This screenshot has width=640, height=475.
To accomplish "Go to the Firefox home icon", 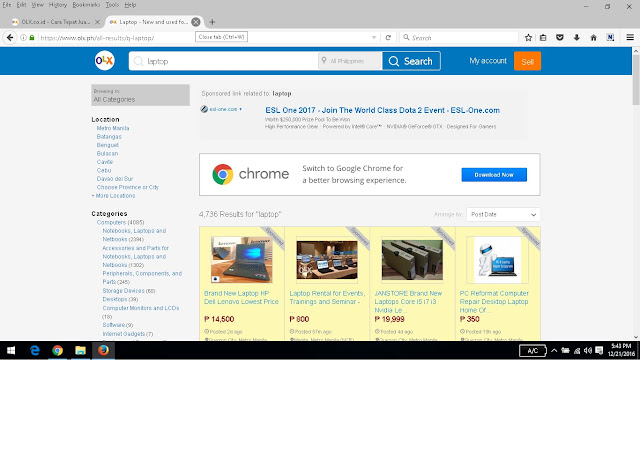I will tap(593, 38).
